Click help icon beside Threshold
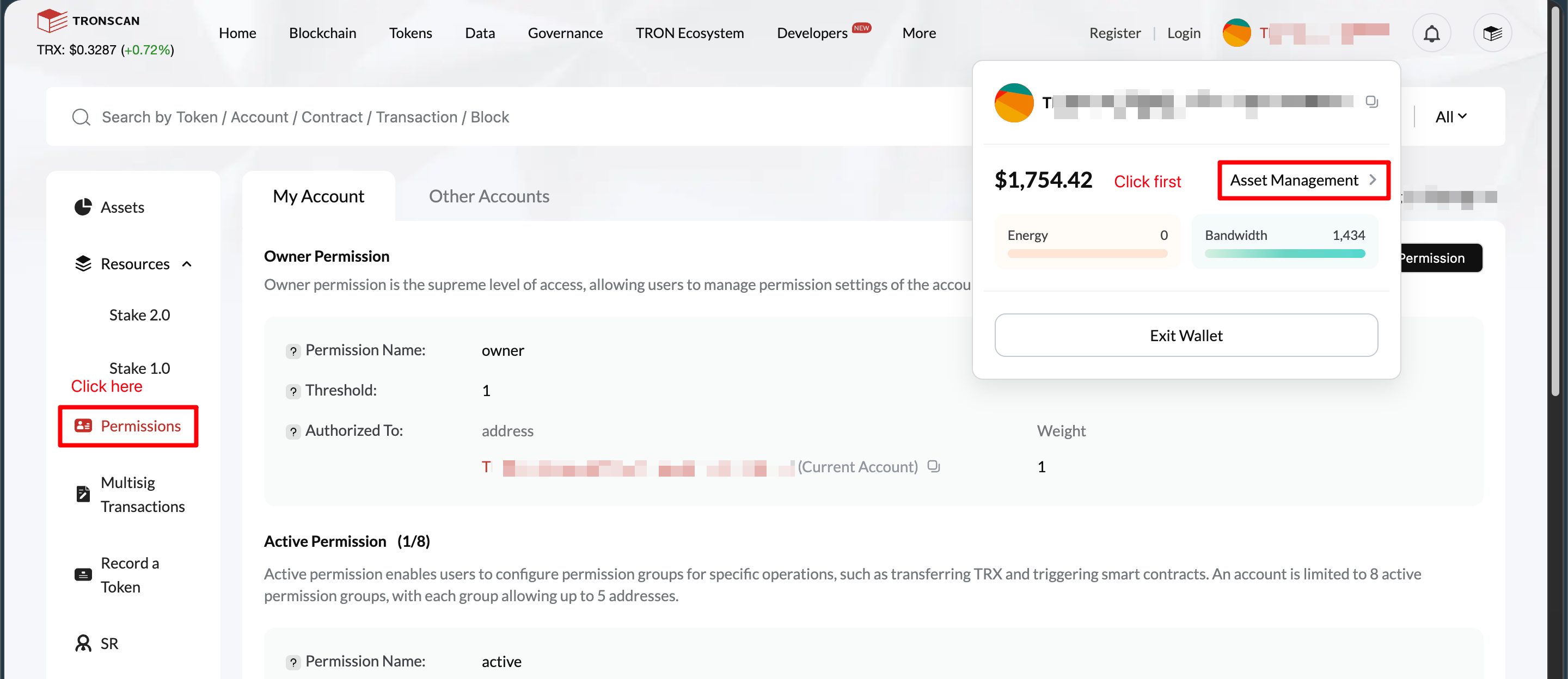Image resolution: width=1568 pixels, height=679 pixels. 293,391
